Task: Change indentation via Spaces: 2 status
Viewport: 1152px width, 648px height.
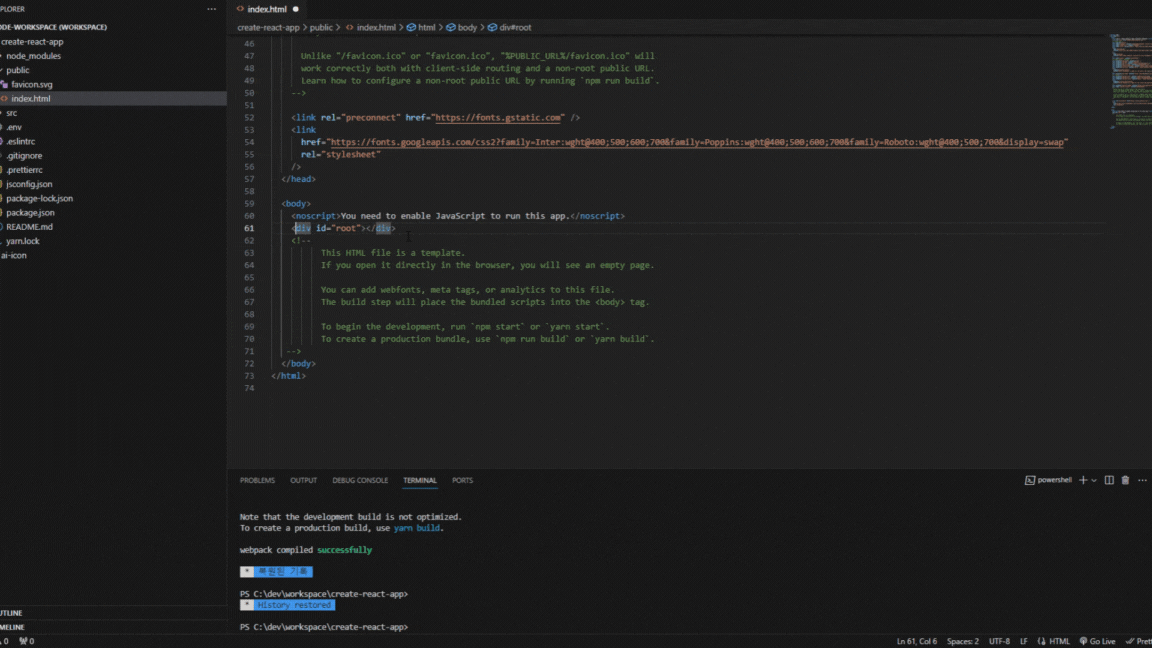Action: [962, 641]
